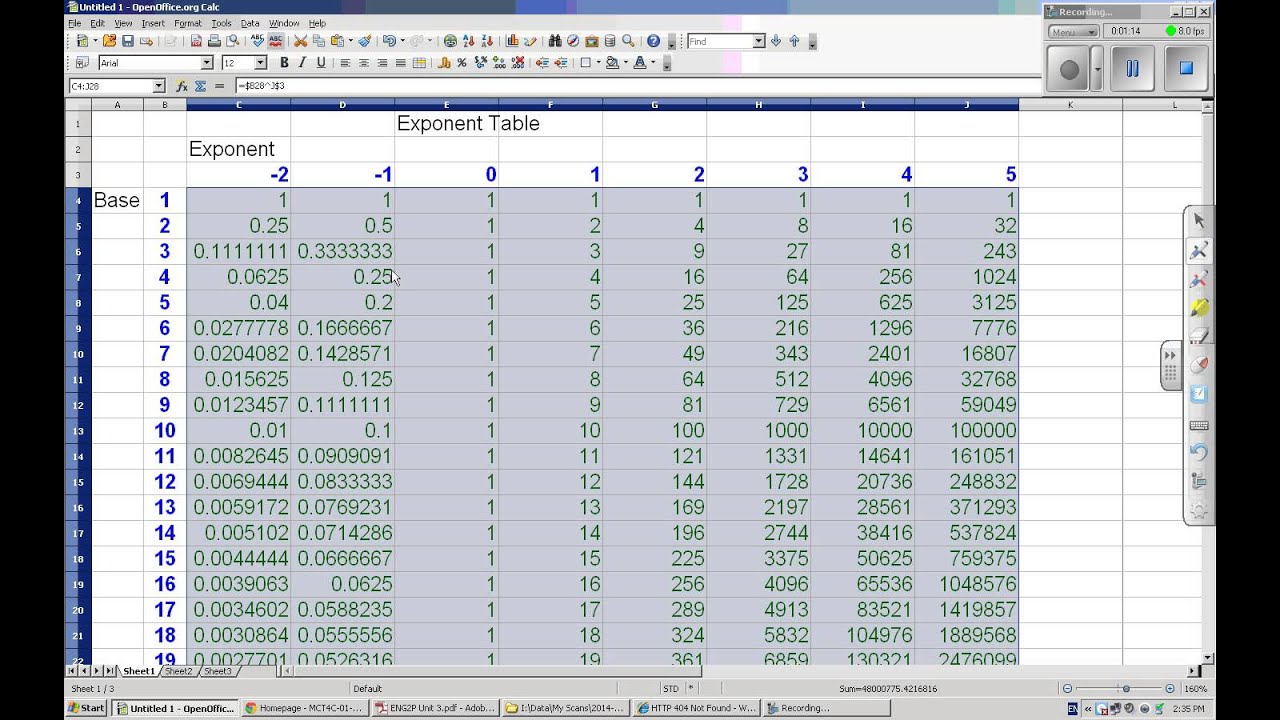Sort the selection in descending order
This screenshot has height=720, width=1280.
click(487, 41)
